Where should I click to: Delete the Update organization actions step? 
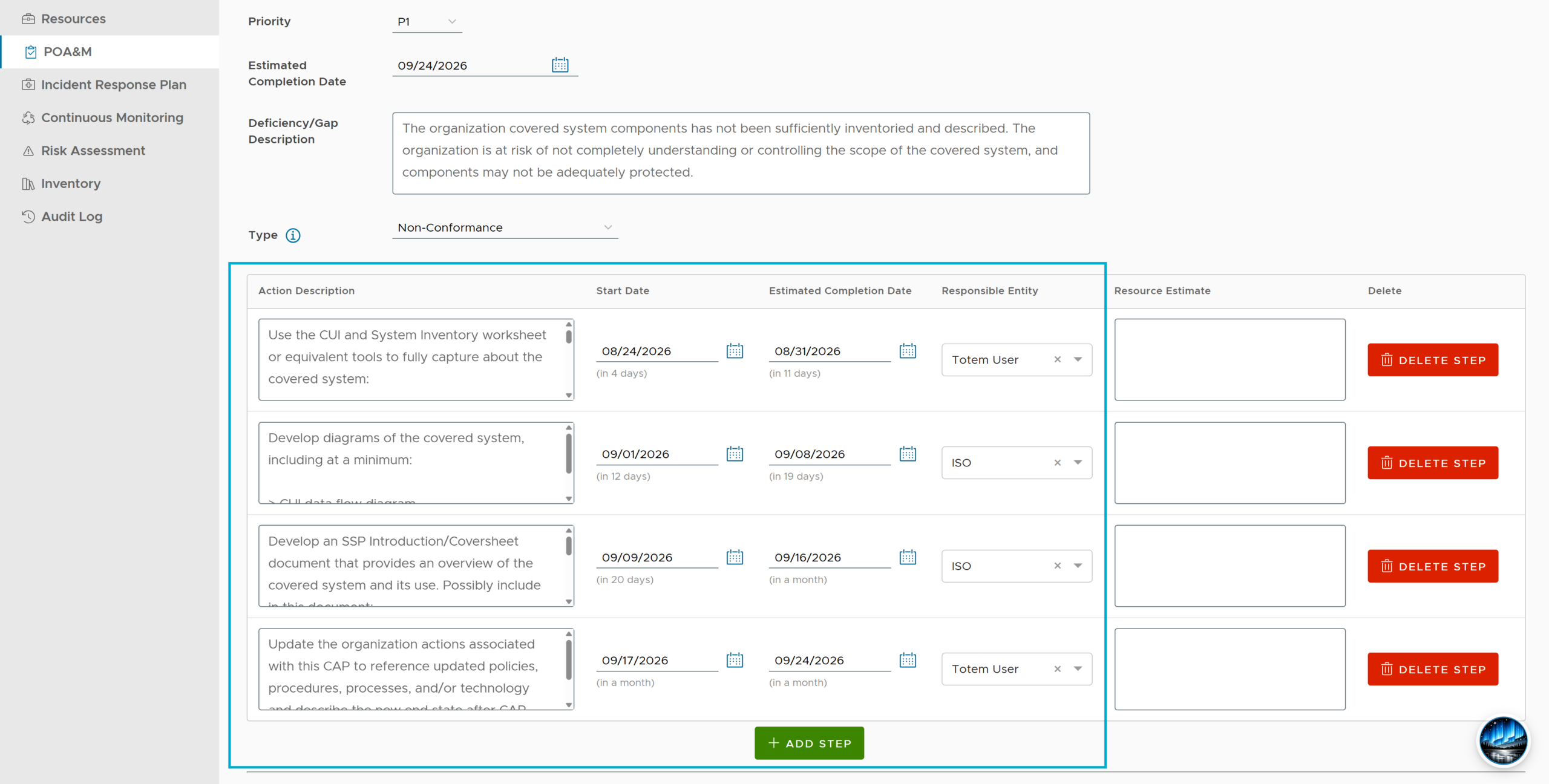tap(1433, 669)
